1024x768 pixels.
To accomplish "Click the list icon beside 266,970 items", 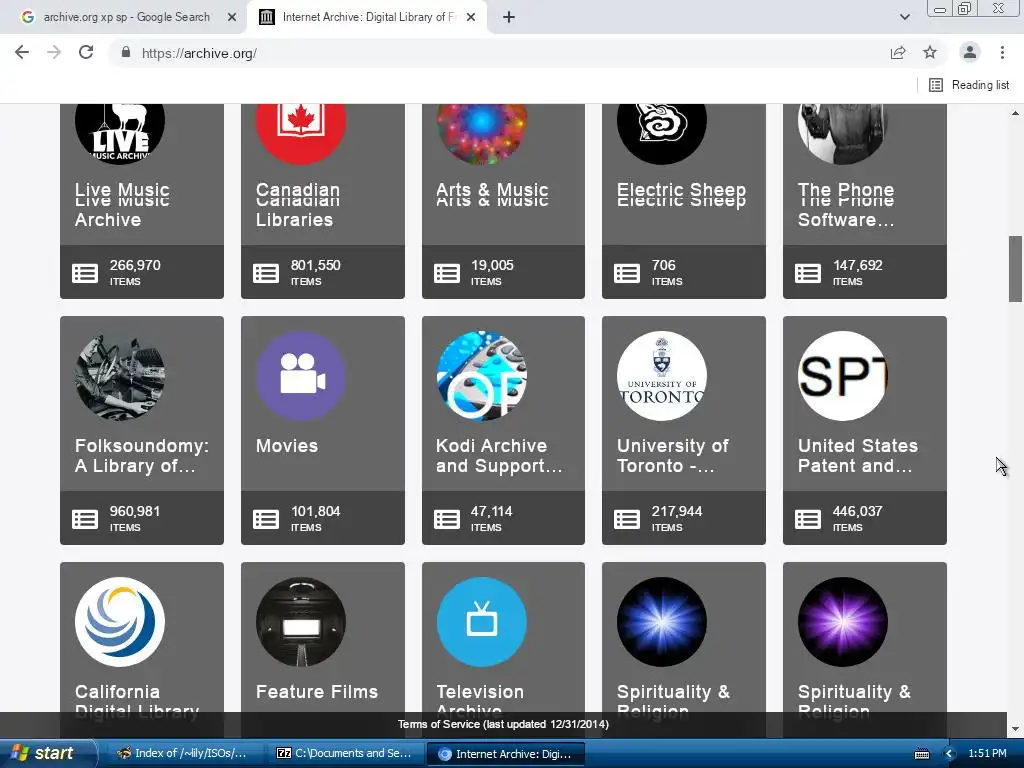I will 85,273.
